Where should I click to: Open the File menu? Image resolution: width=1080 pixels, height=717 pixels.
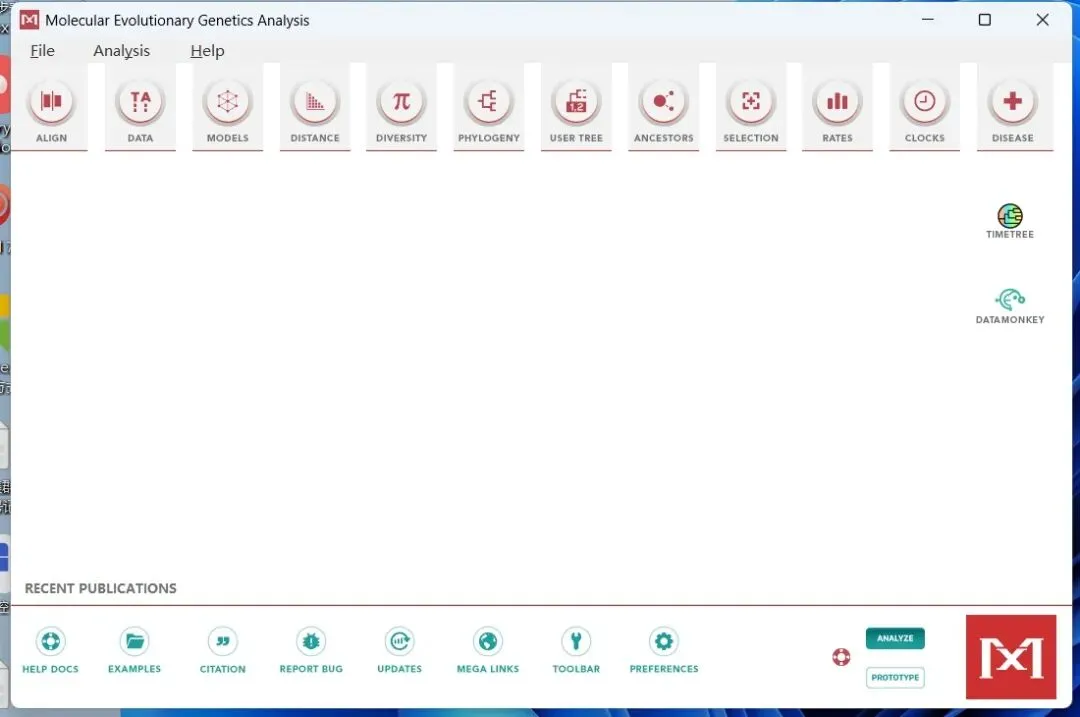tap(42, 51)
